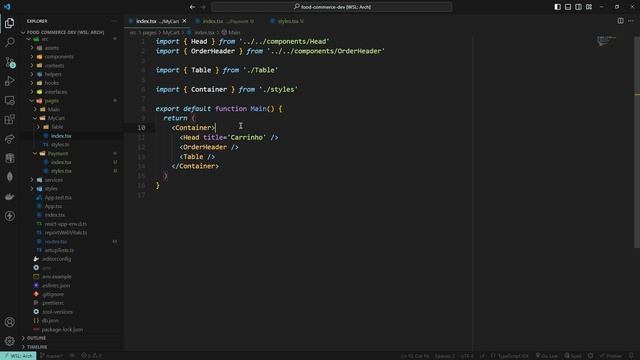Open the Manage gear icon

pos(10,340)
